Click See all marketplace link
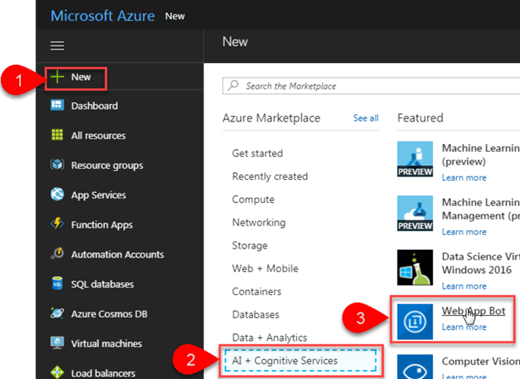 (x=366, y=118)
